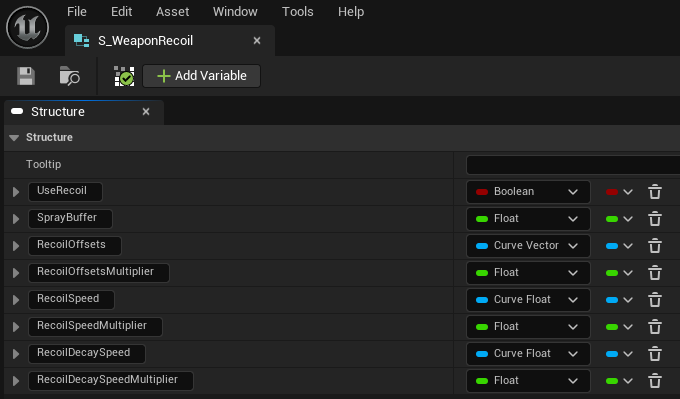Delete the RecoilSpeed variable

coord(655,300)
